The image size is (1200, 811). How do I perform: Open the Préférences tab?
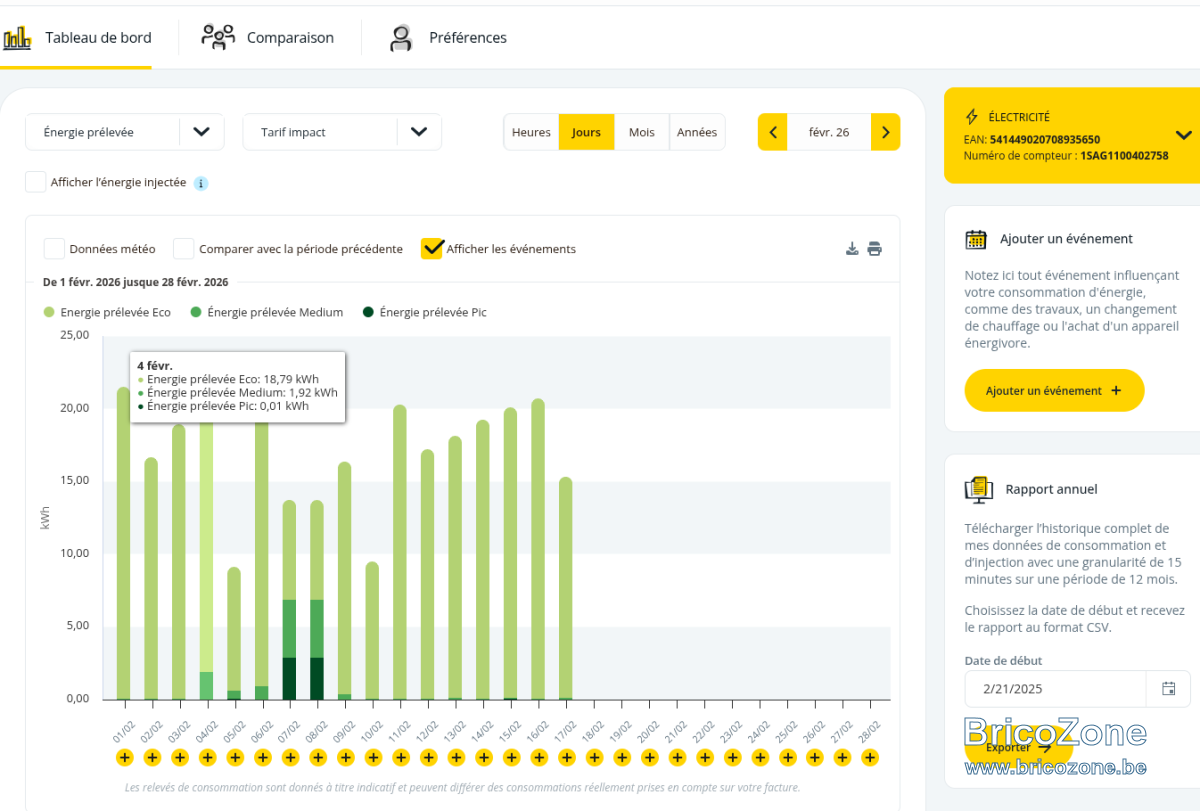click(x=447, y=38)
